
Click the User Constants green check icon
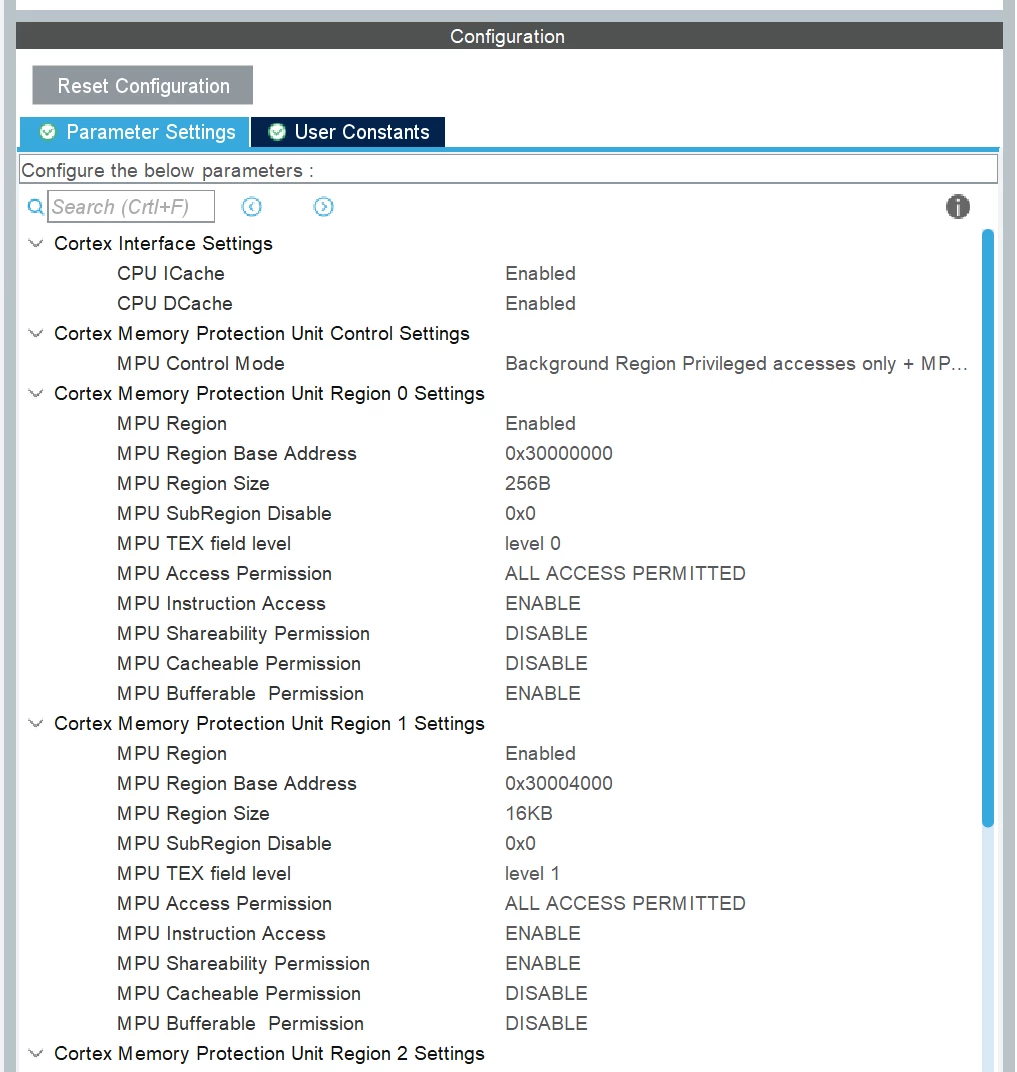pyautogui.click(x=277, y=132)
